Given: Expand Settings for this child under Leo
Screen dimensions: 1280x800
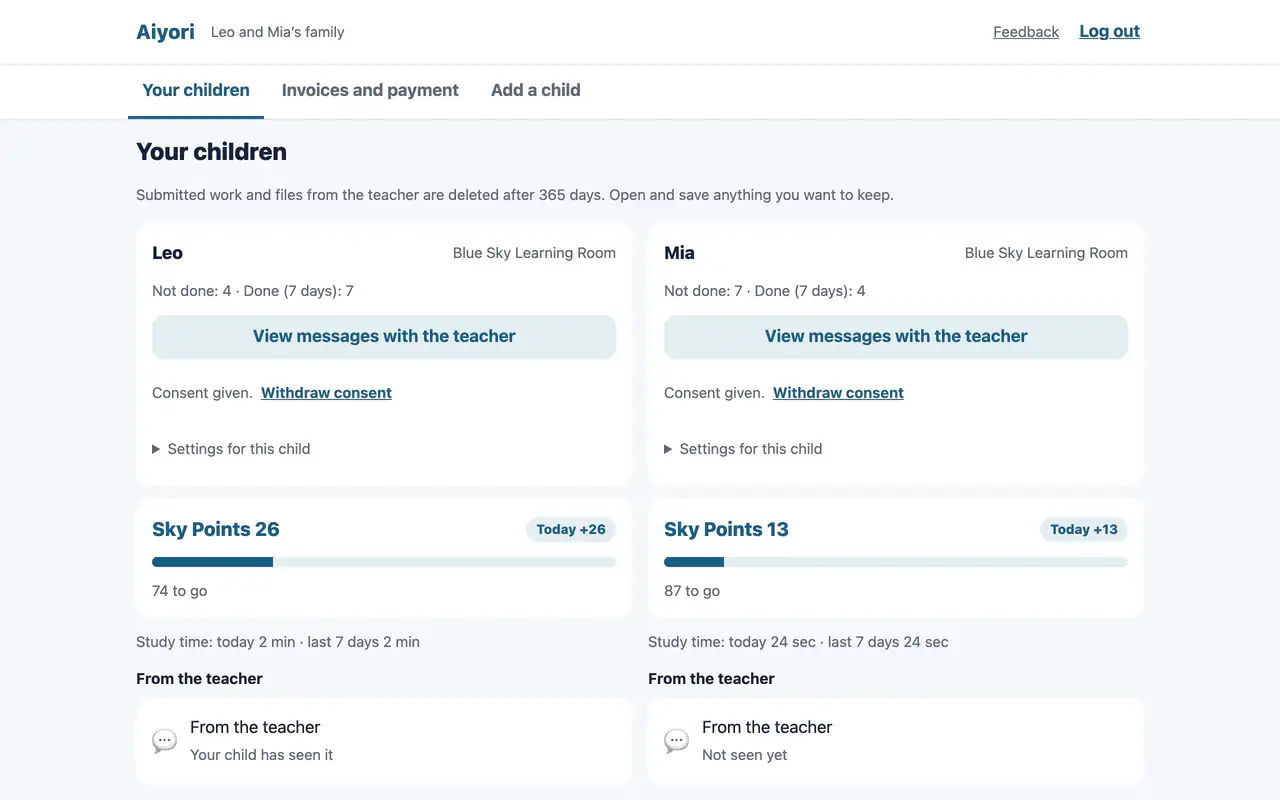Looking at the screenshot, I should (231, 449).
